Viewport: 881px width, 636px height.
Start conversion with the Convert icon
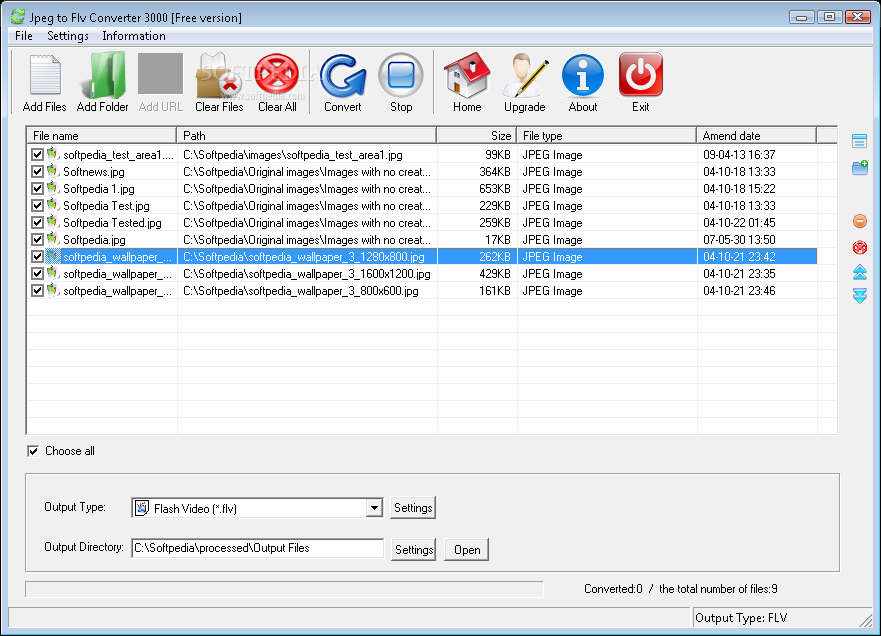click(343, 75)
